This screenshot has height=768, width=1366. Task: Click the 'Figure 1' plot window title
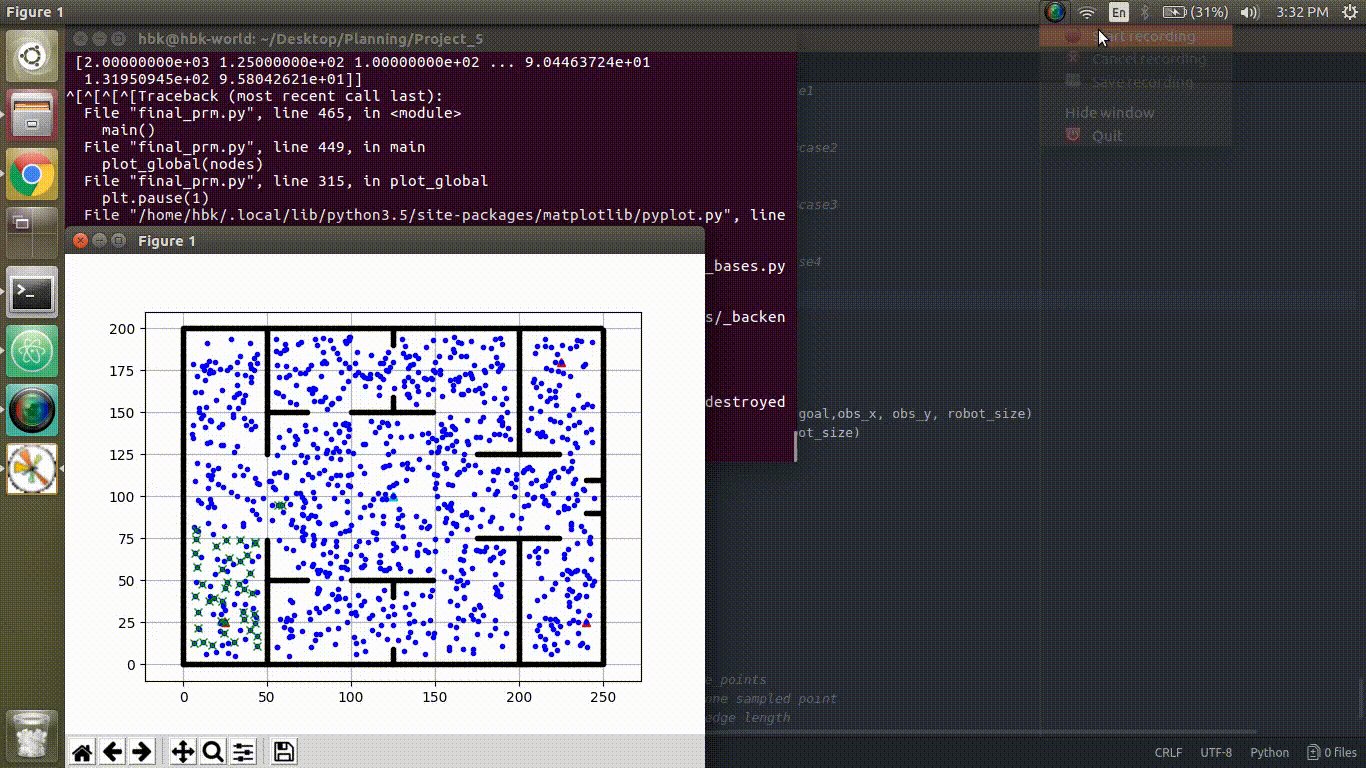[x=167, y=241]
